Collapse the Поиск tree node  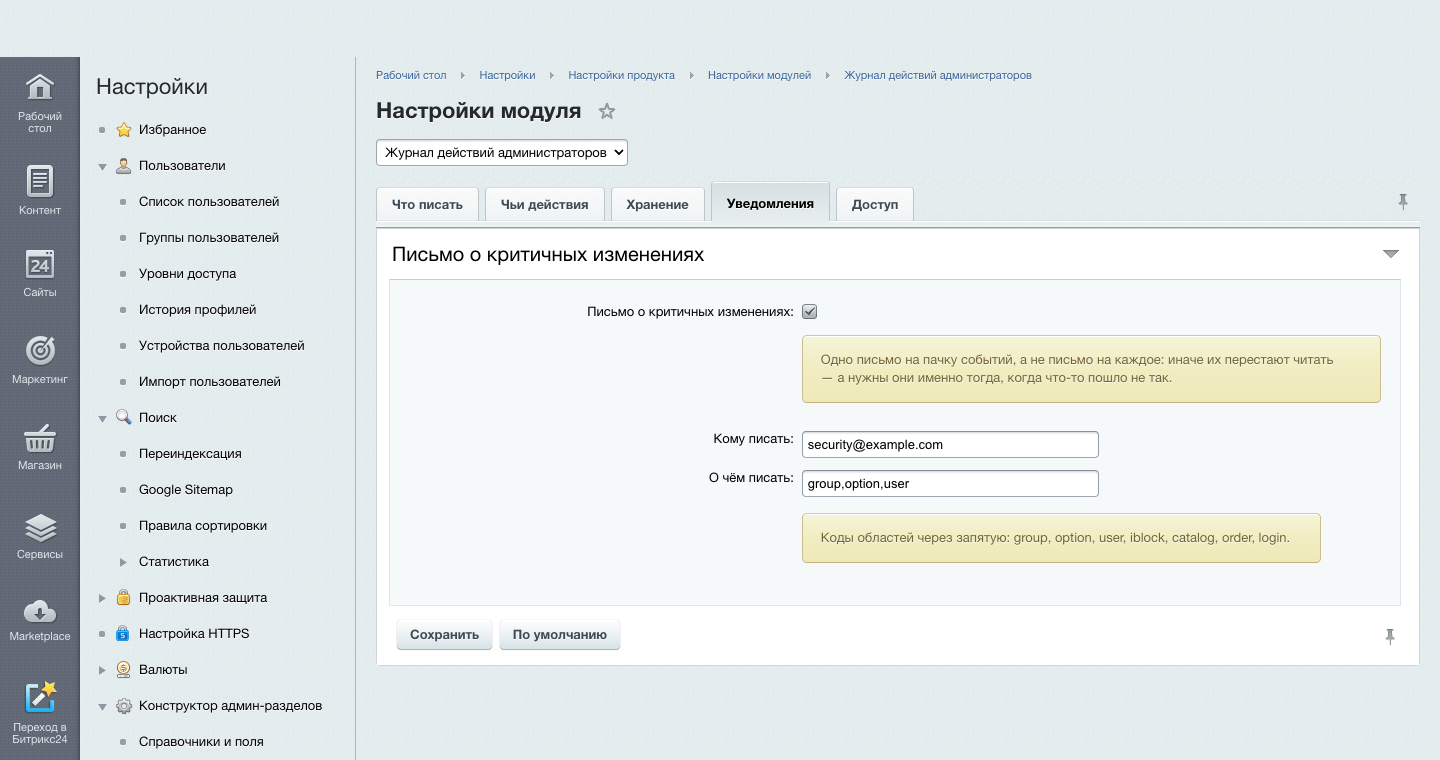[102, 419]
